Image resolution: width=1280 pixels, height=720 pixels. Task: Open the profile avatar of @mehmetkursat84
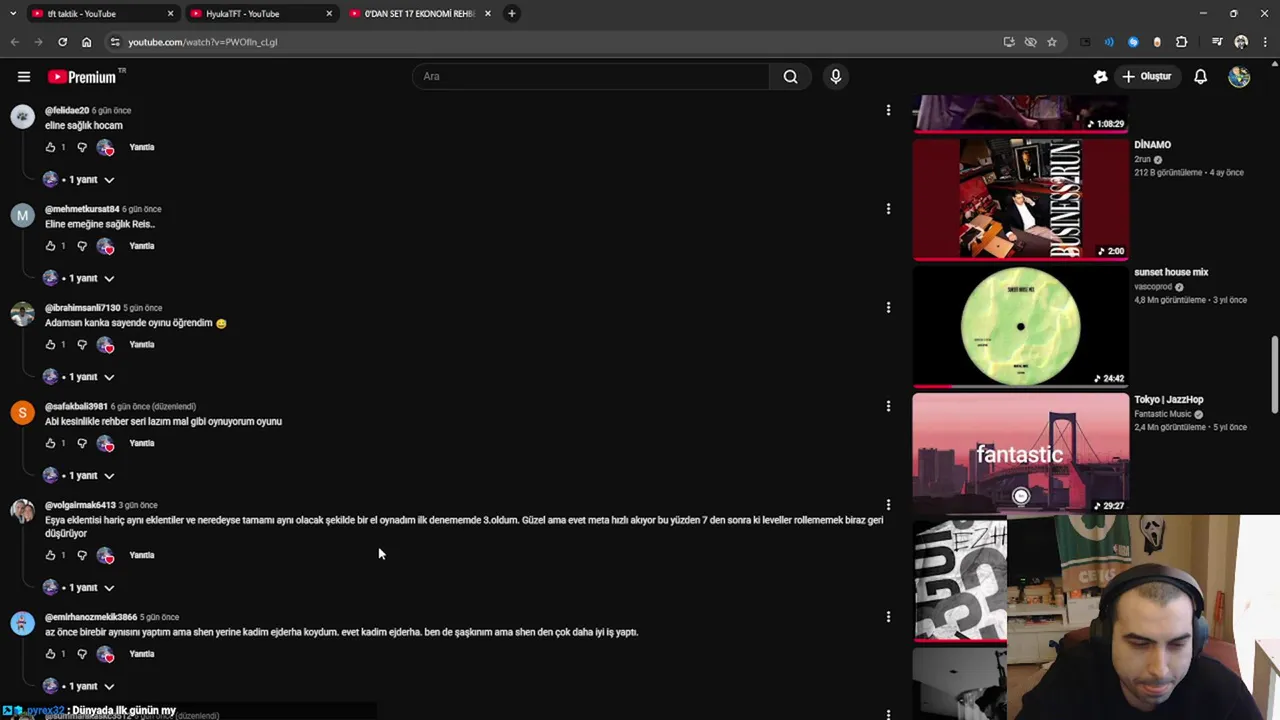(22, 216)
